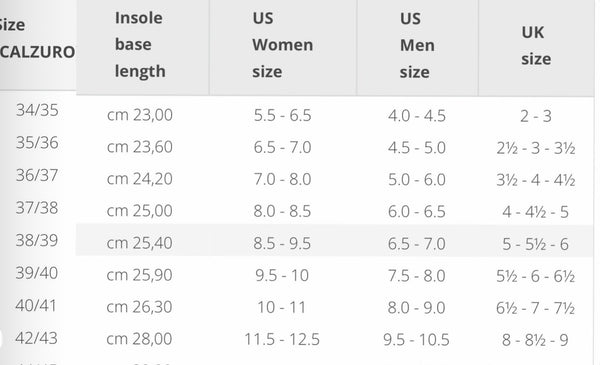Select the highlighted 38/39 size row label

(x=37, y=240)
